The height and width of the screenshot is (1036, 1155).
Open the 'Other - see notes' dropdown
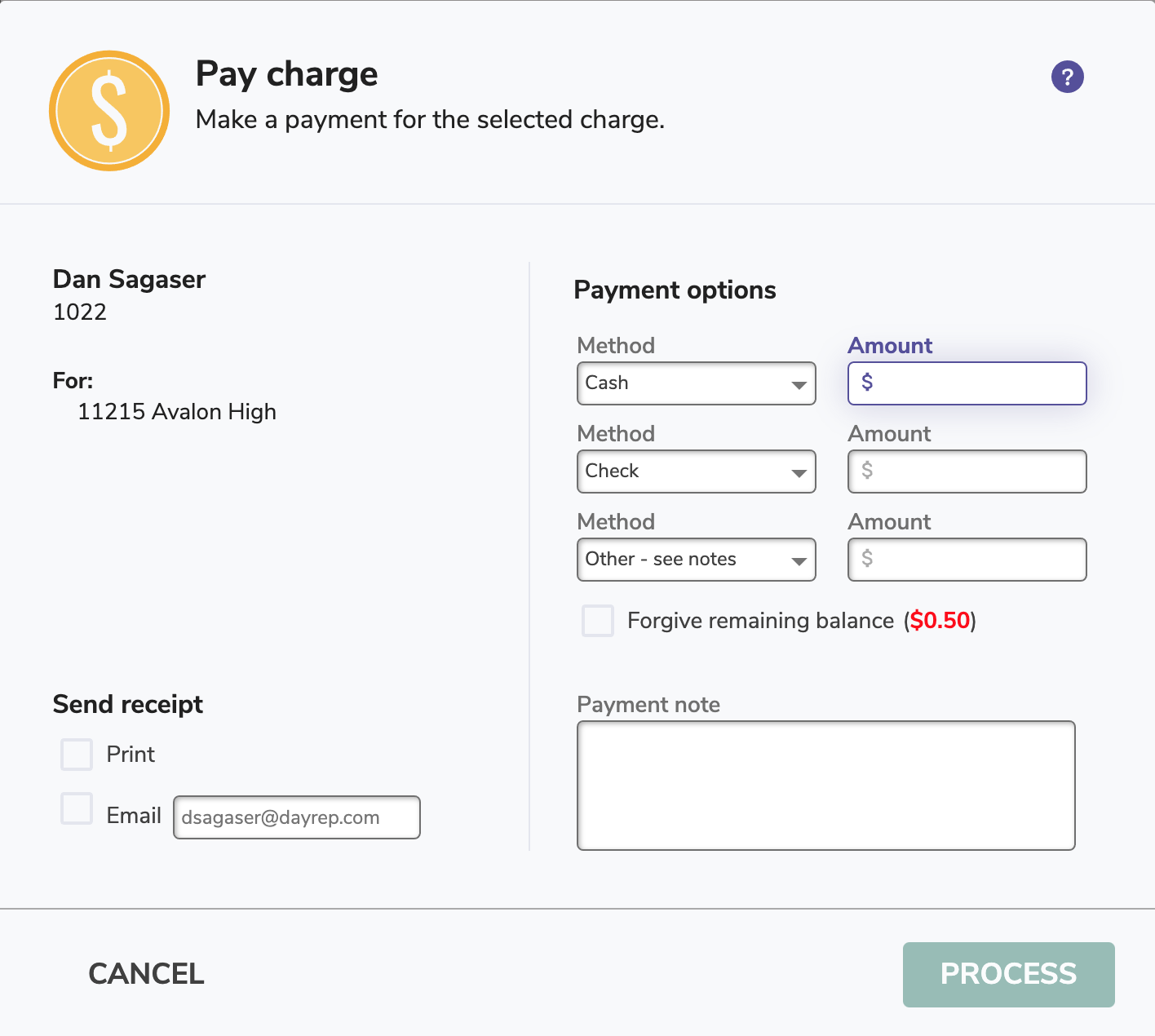coord(696,560)
